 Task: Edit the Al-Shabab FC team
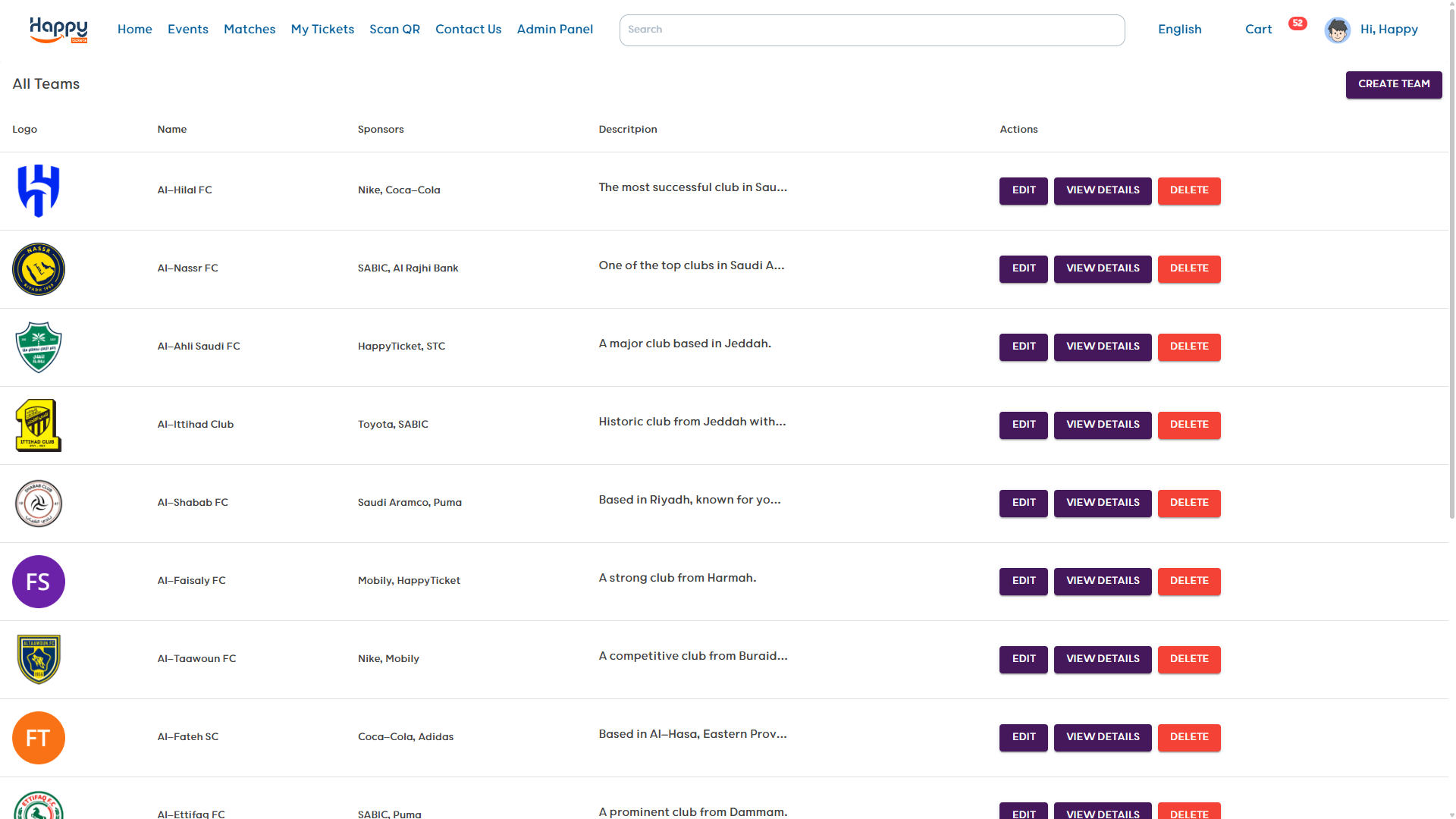(1023, 503)
